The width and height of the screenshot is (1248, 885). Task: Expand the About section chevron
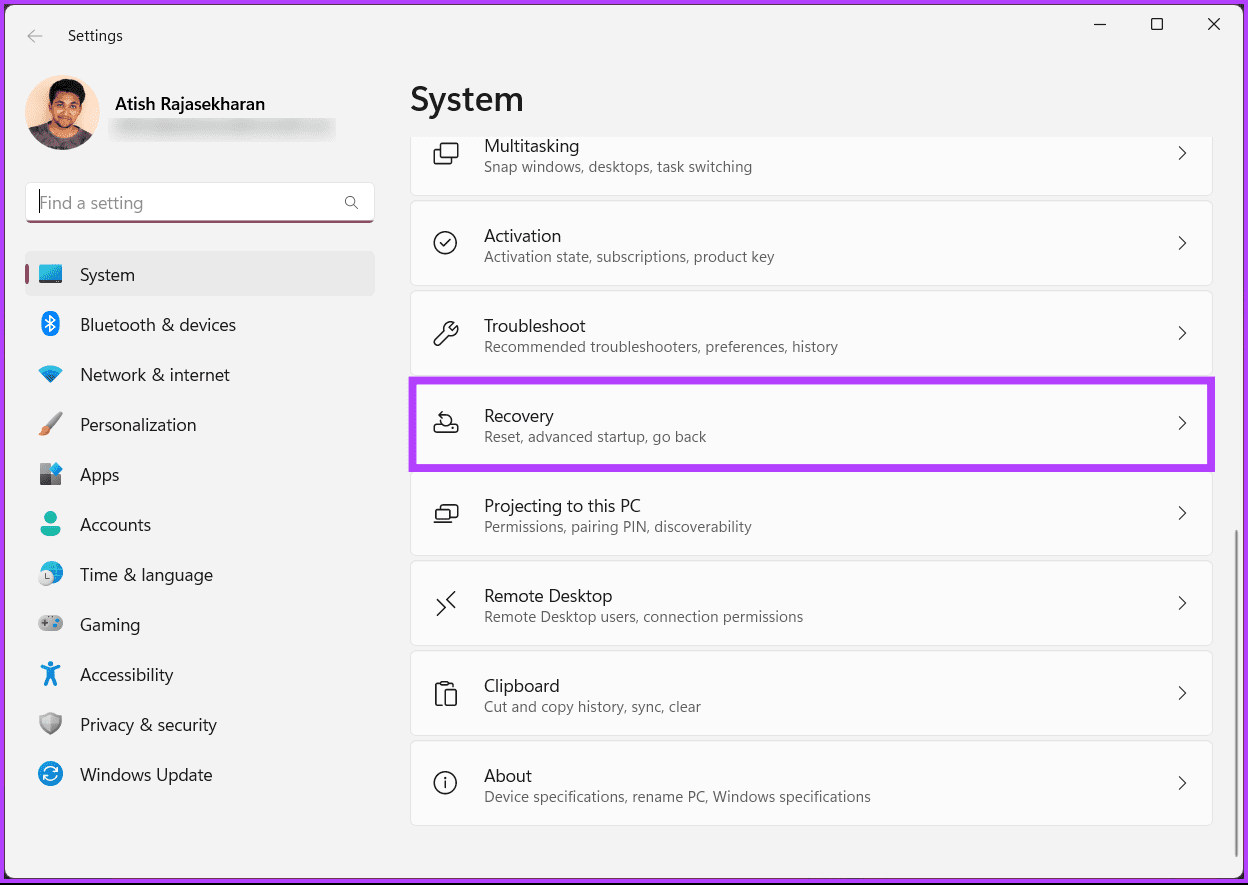1182,783
